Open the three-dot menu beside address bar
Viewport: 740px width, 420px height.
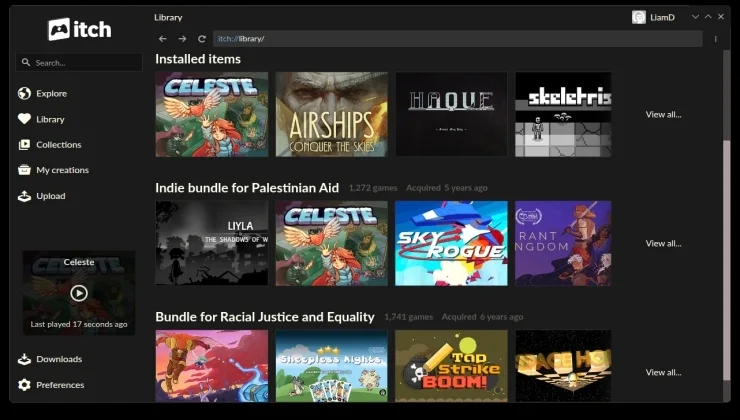[x=715, y=39]
